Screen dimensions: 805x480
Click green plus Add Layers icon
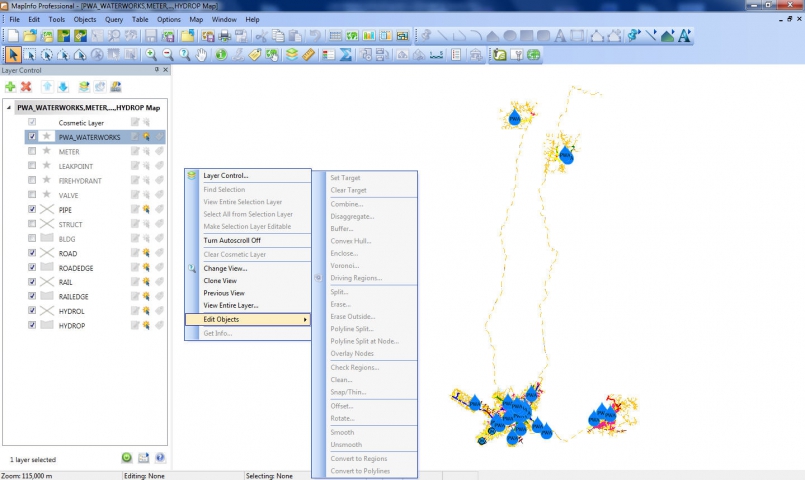click(x=10, y=87)
